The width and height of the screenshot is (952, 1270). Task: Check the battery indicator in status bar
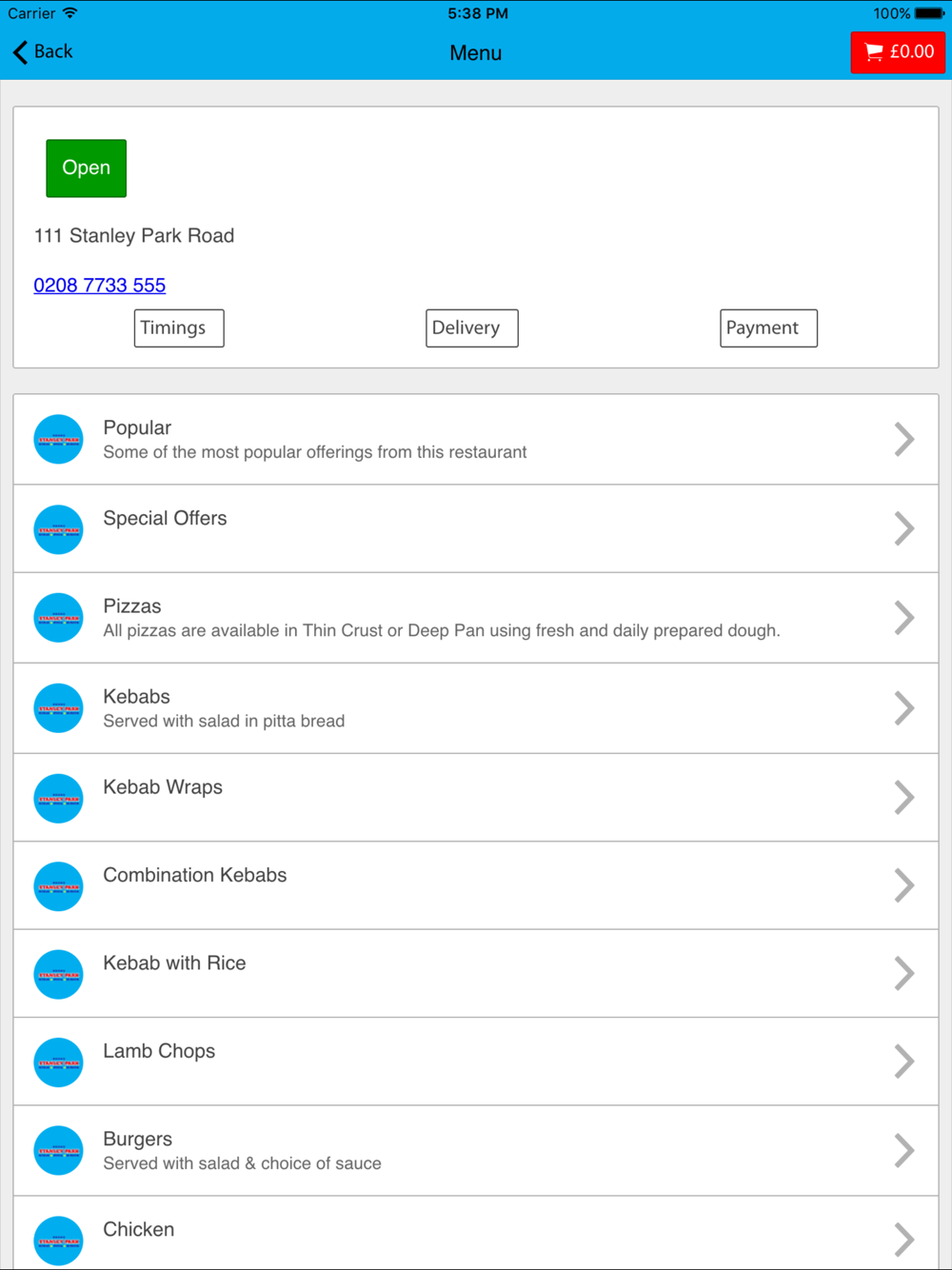[929, 13]
